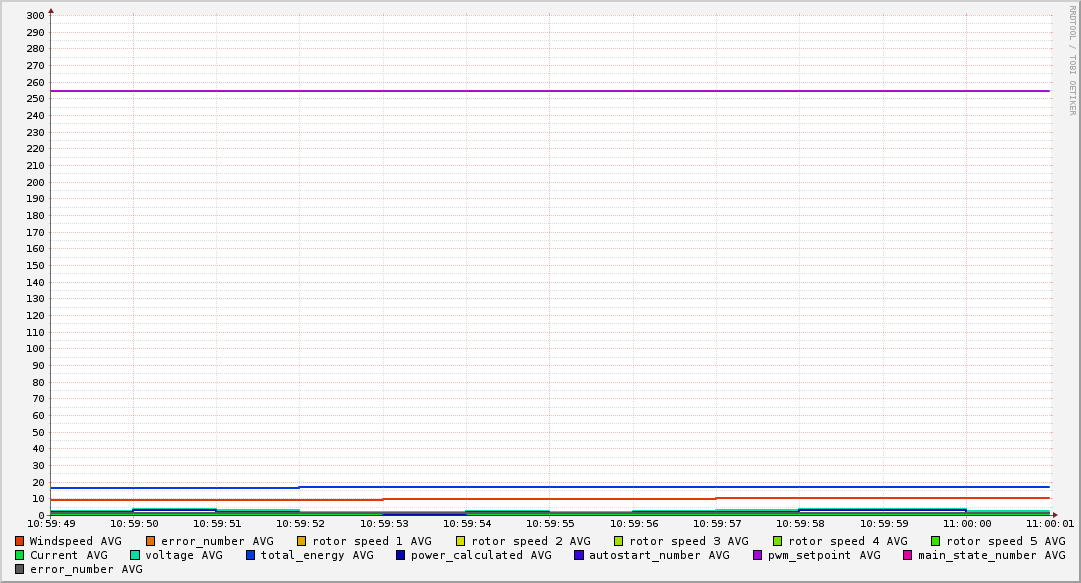
Task: Click the orange error_number AVG legend swatch
Action: tap(151, 541)
